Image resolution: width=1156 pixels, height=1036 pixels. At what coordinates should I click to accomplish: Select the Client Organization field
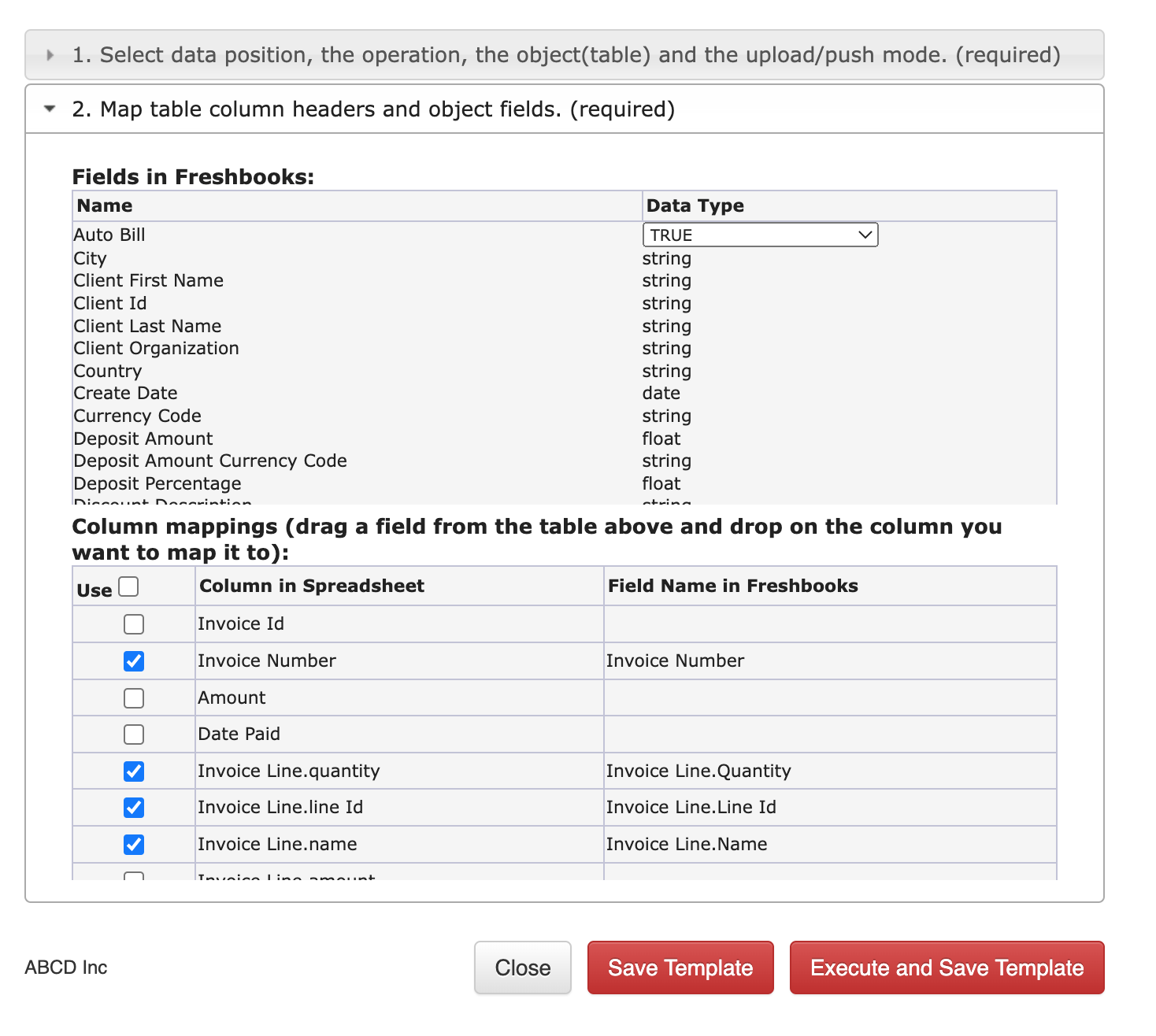pos(156,349)
